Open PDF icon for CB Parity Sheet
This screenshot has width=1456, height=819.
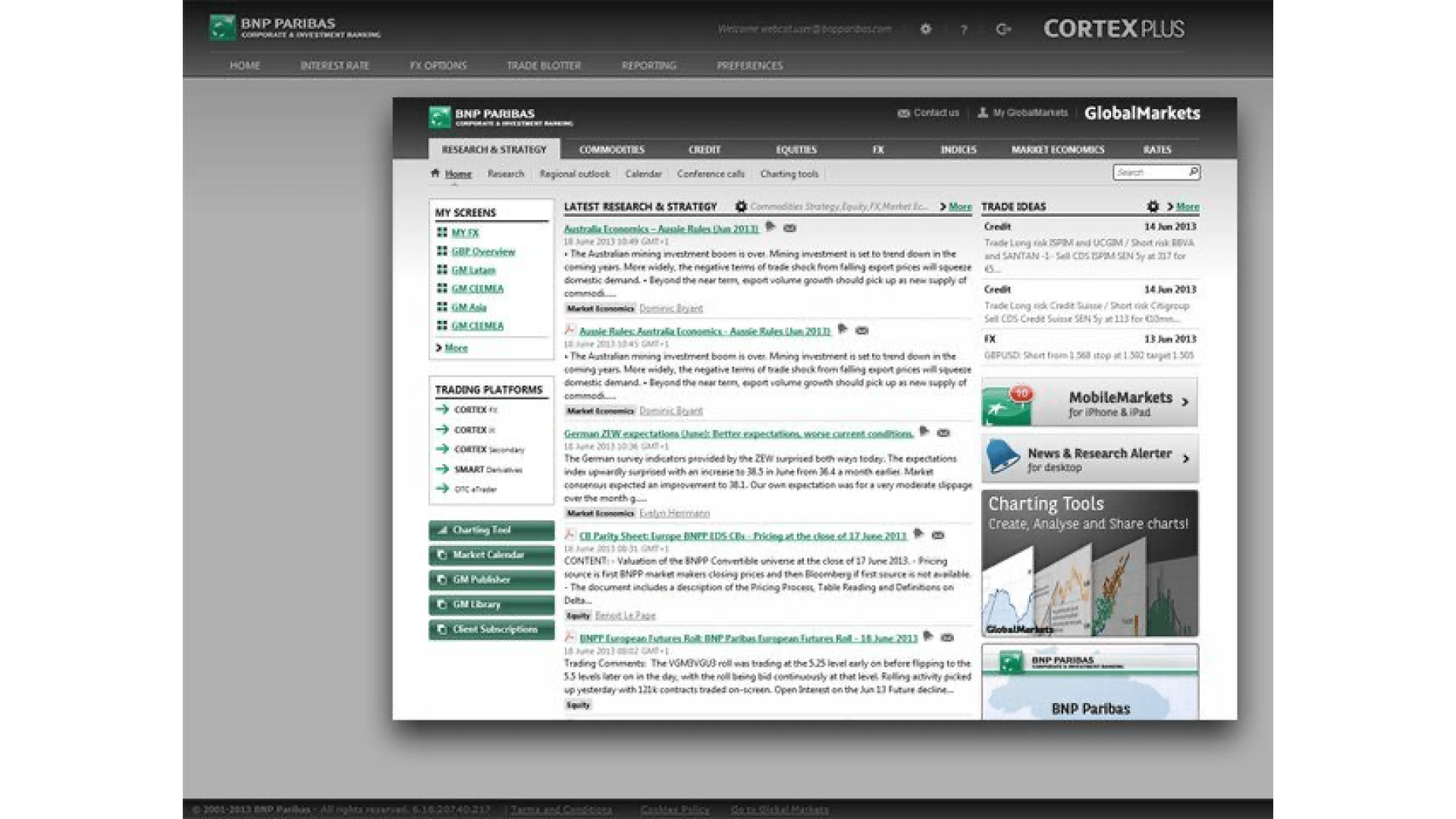[x=570, y=535]
